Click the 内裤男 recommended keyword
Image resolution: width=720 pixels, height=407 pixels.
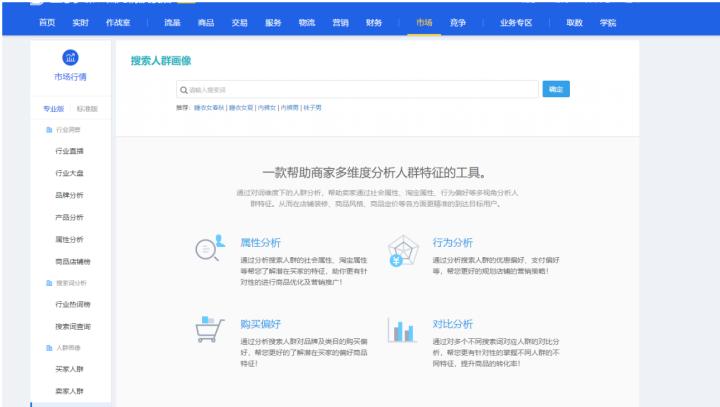coord(289,107)
